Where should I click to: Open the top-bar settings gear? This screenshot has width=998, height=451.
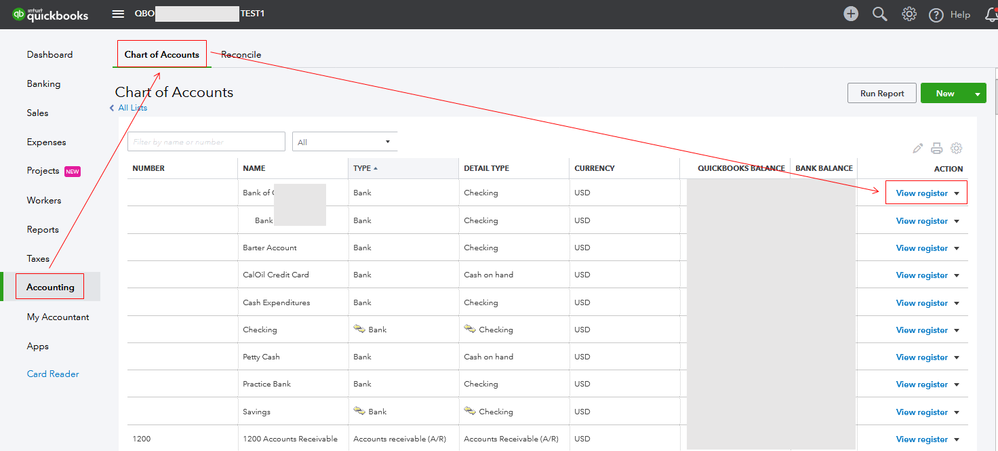tap(909, 14)
